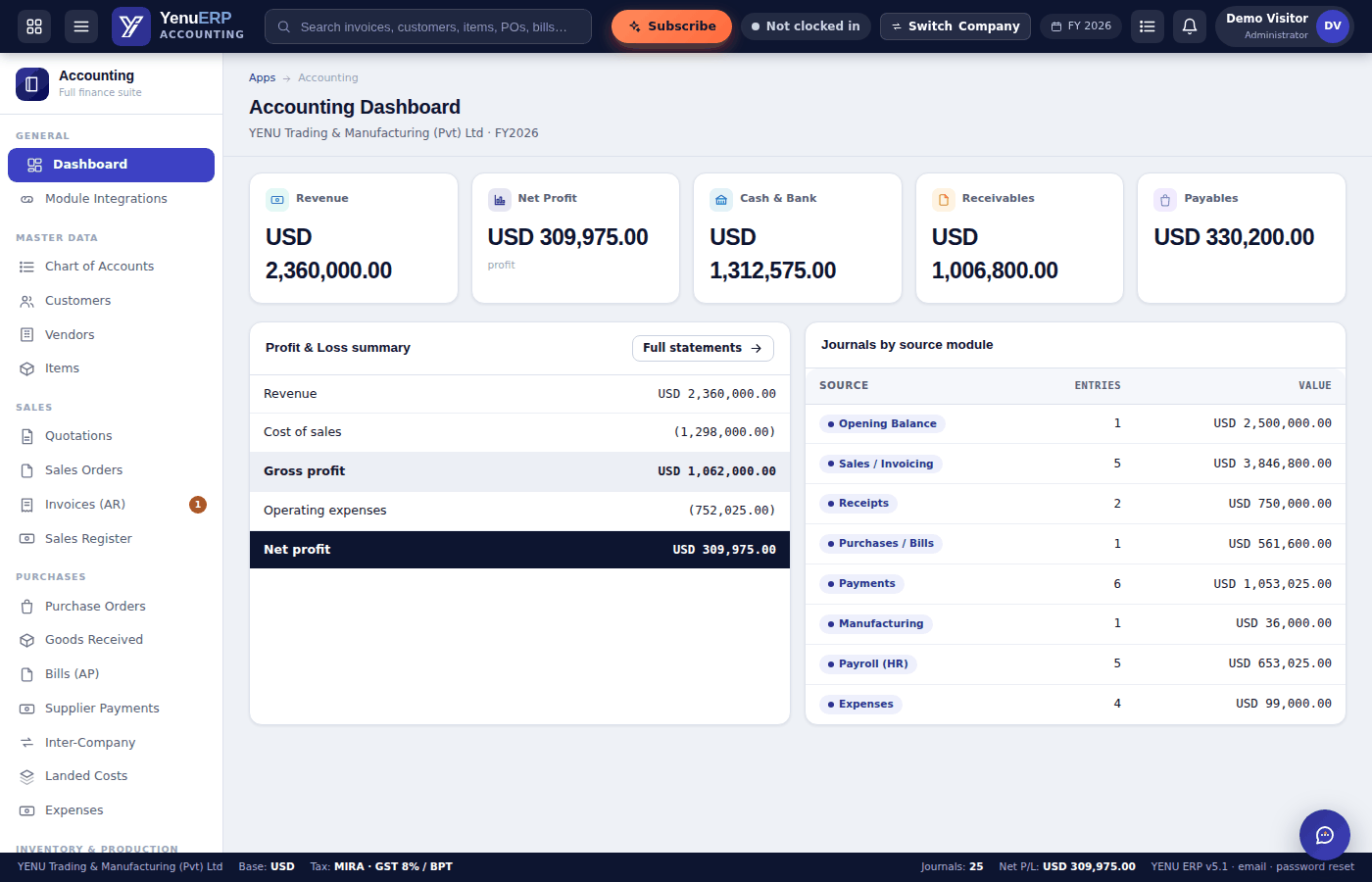
Task: Click the Module Integrations link icon
Action: [x=27, y=199]
